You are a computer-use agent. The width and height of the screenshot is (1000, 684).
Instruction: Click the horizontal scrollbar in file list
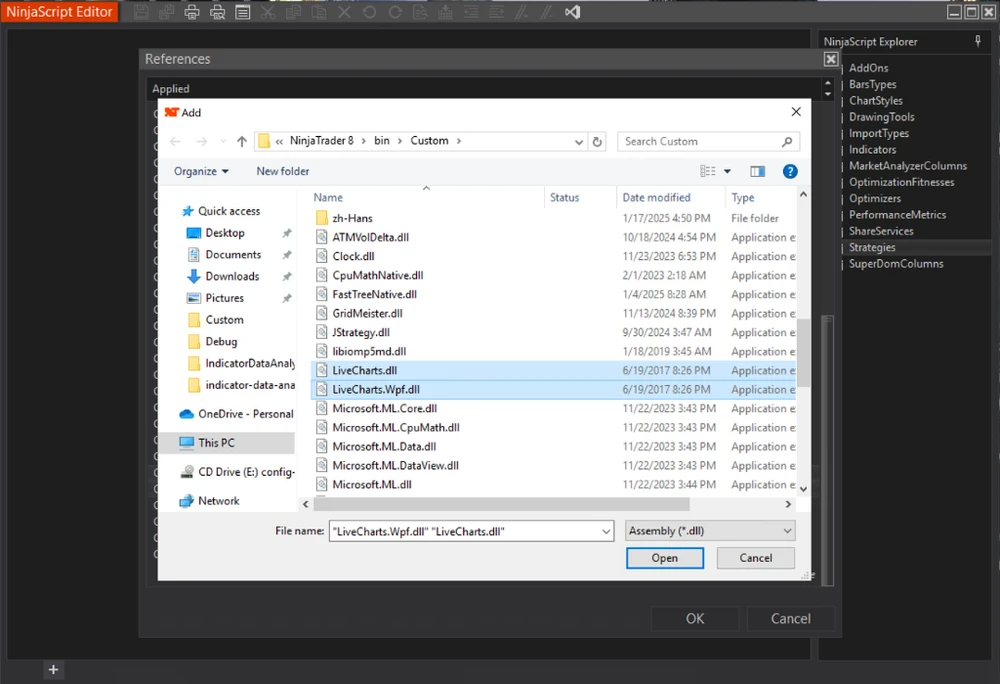coord(501,505)
